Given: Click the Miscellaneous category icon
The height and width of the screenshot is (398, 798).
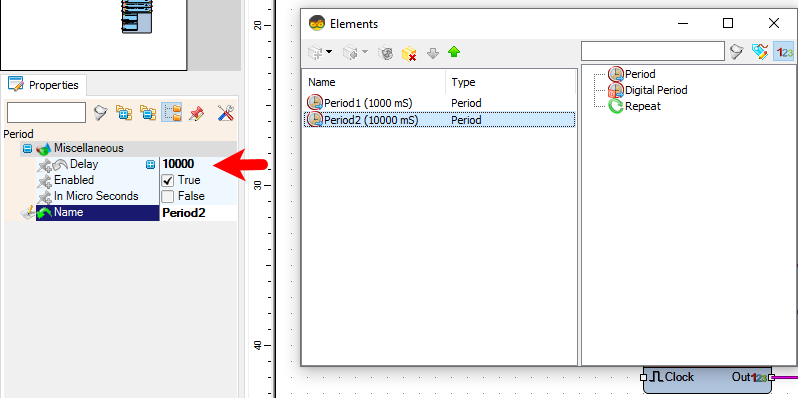Looking at the screenshot, I should click(44, 149).
